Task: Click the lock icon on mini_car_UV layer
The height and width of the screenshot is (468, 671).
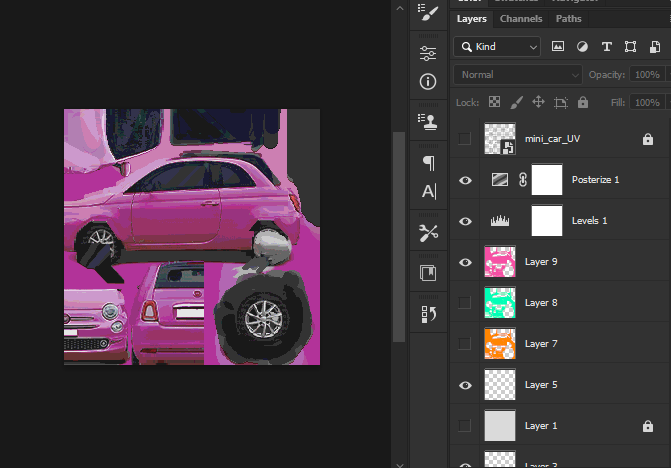Action: (x=648, y=139)
